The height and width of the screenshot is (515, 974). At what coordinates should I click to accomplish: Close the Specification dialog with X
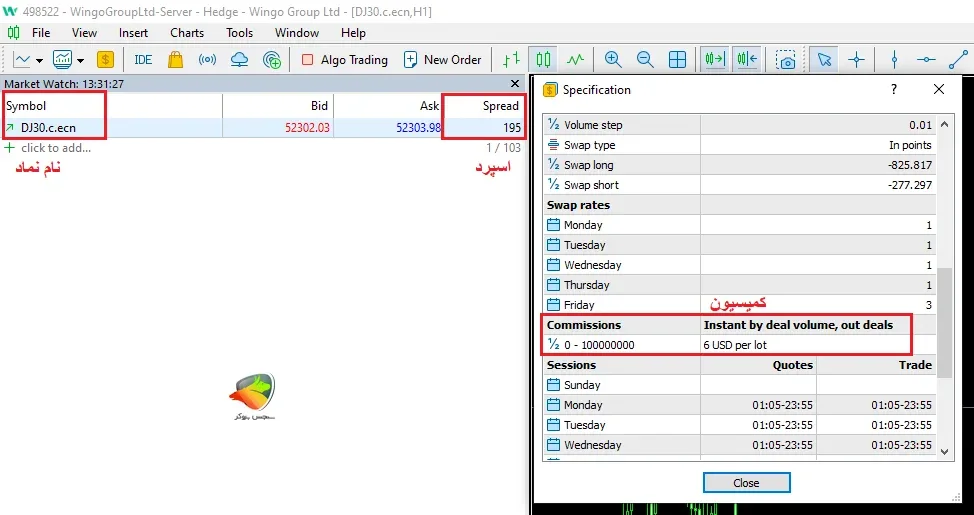[x=939, y=89]
